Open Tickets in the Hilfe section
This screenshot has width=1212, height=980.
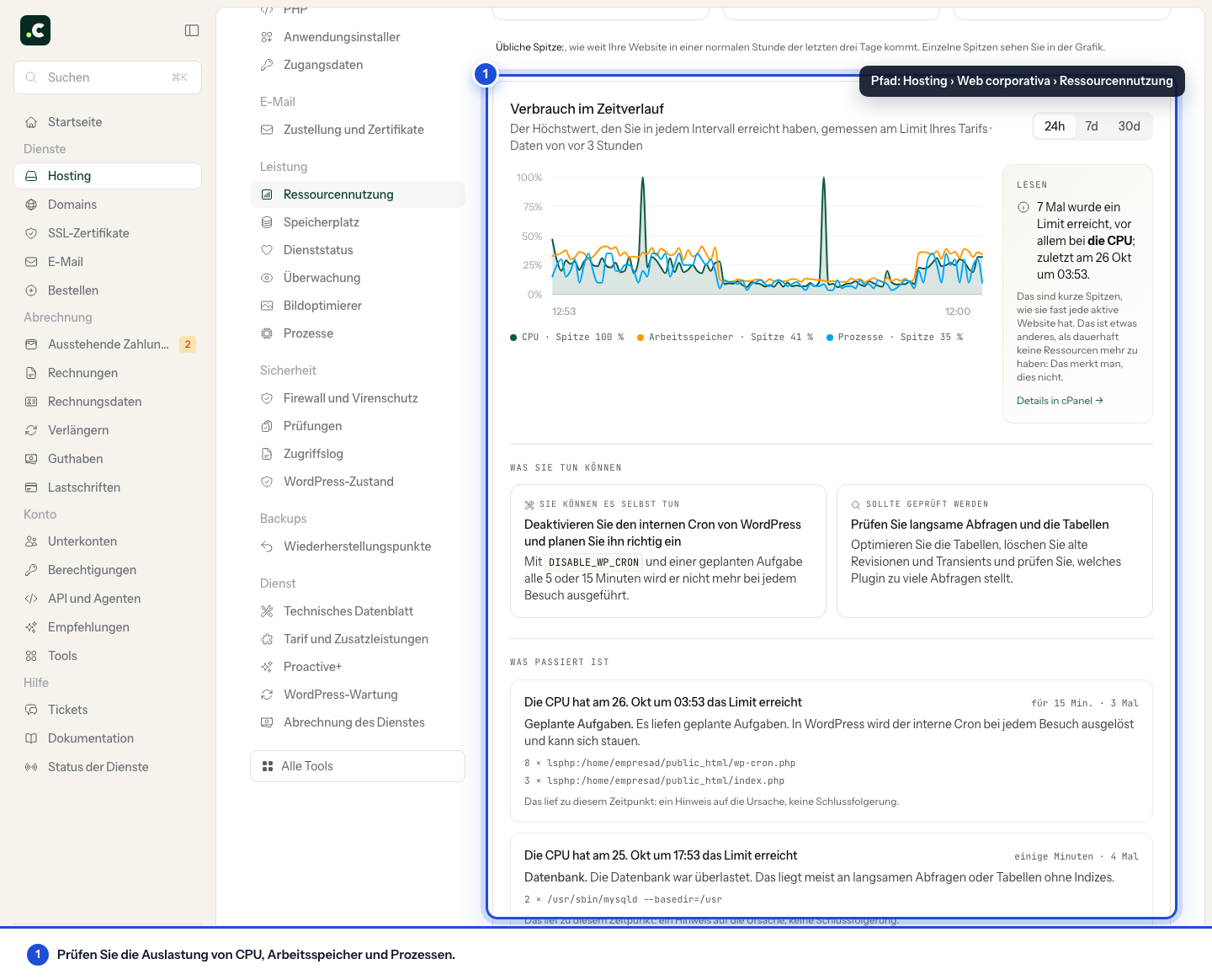(x=108, y=710)
